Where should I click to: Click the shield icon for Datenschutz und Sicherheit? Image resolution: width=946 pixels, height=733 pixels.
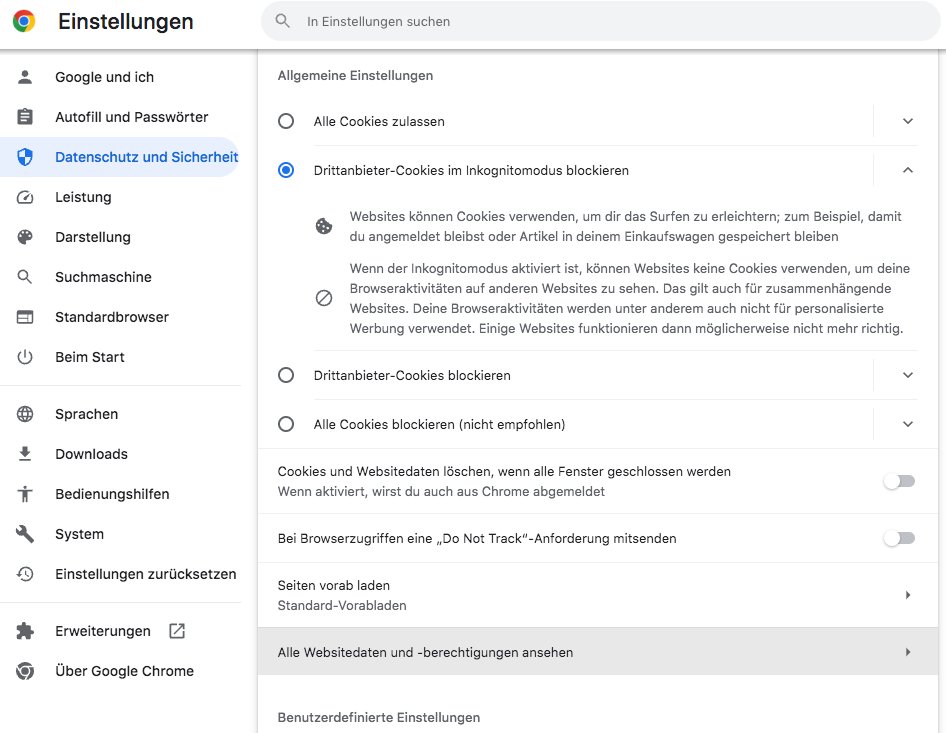tap(25, 157)
